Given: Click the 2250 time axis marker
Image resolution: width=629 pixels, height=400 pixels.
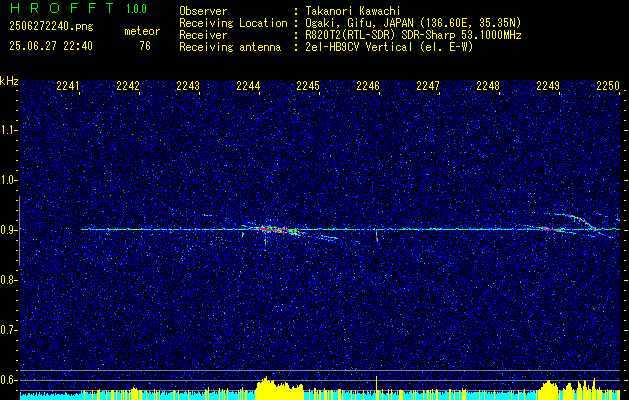Looking at the screenshot, I should coord(608,86).
